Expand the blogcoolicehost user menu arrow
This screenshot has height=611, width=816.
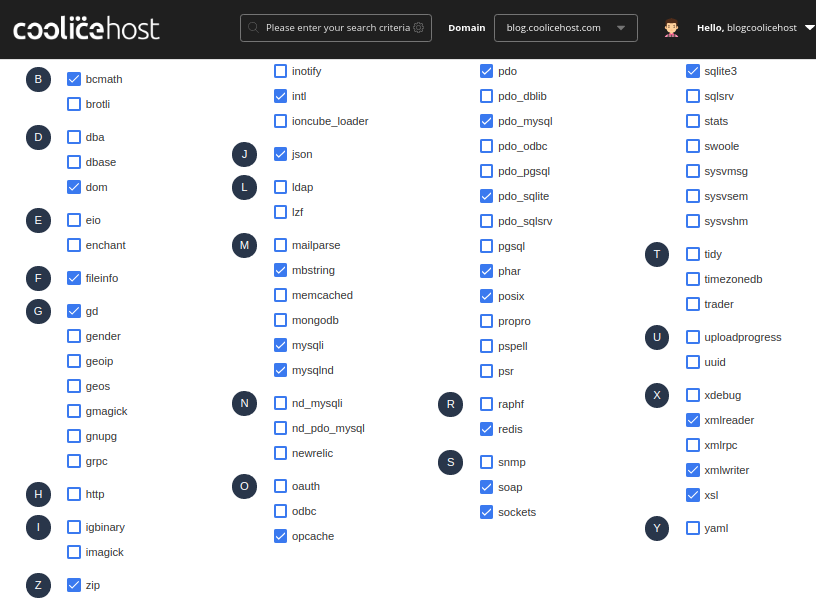809,28
